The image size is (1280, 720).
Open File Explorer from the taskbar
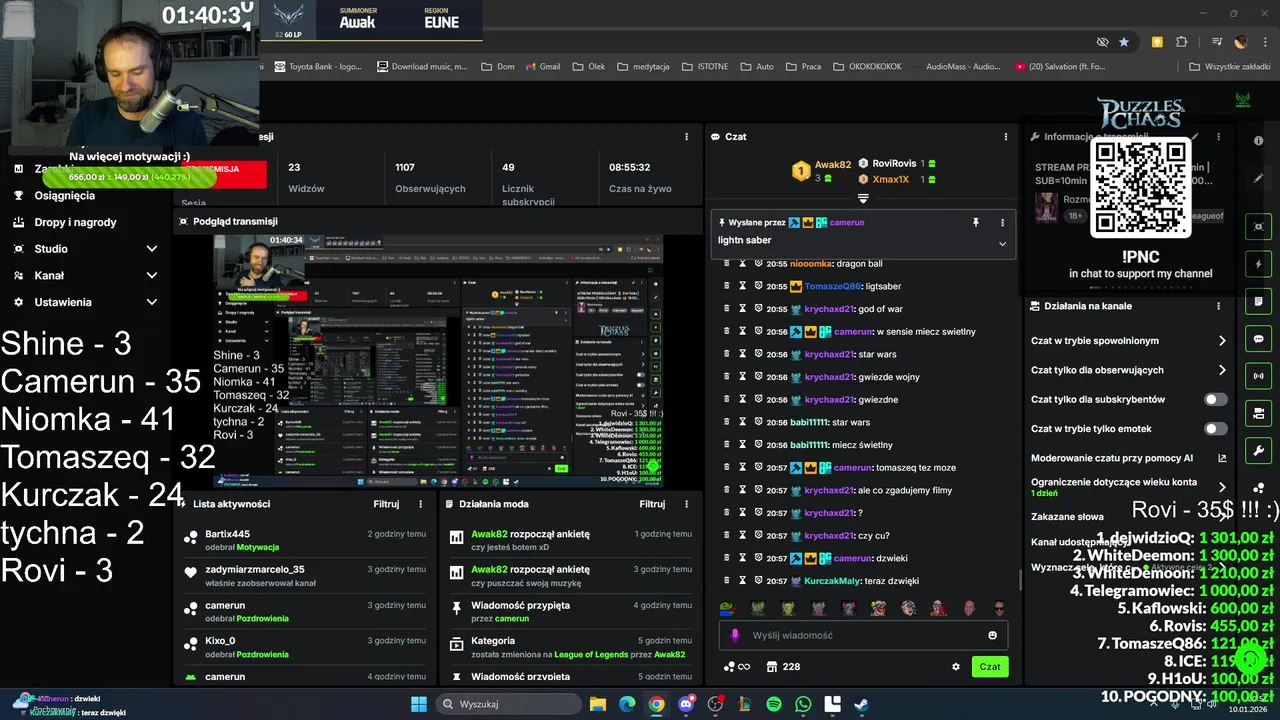point(597,704)
